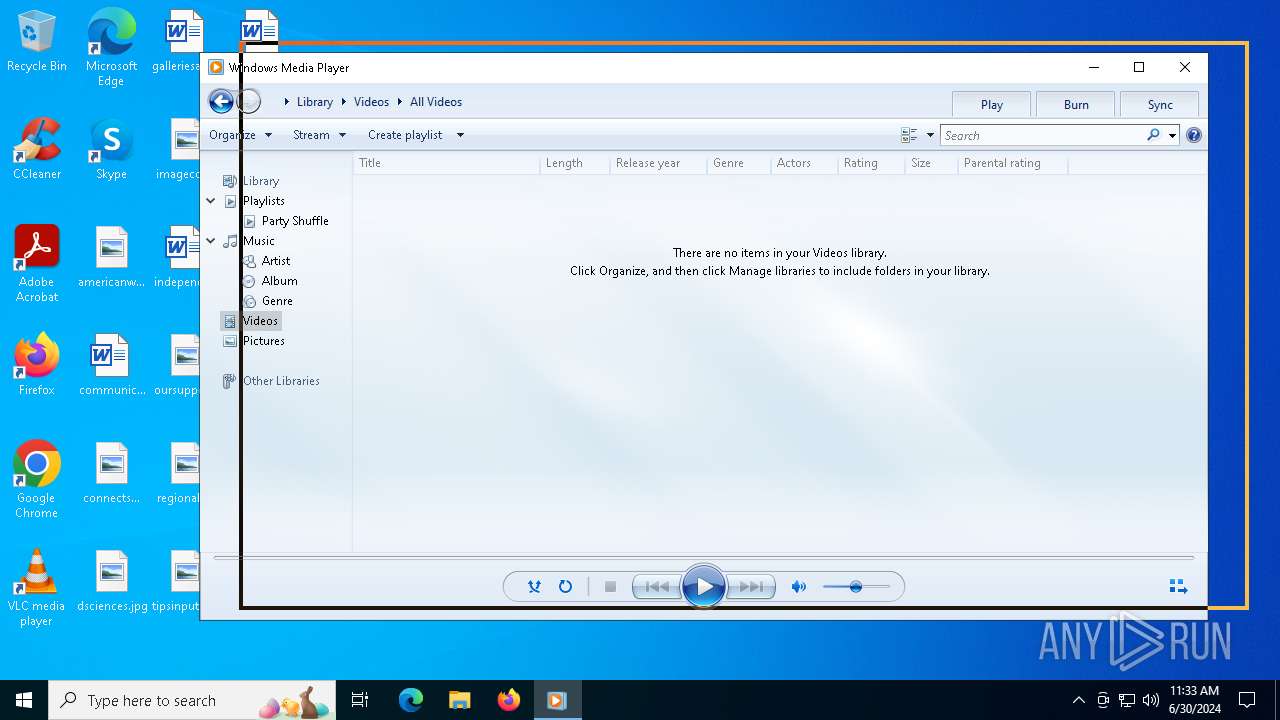Click All Videos in the breadcrumb
Screen dimensions: 1280x720
point(436,102)
